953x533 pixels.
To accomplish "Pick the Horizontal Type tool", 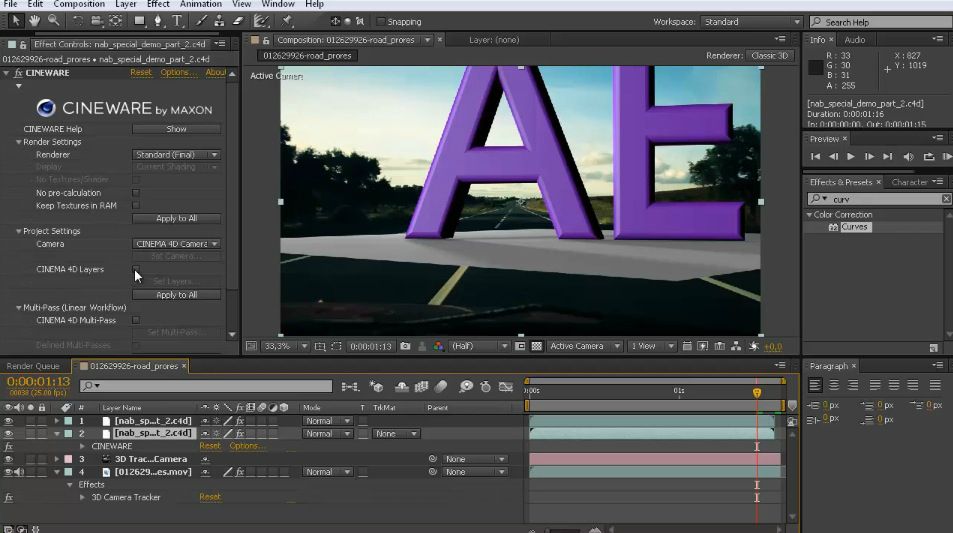I will tap(177, 21).
